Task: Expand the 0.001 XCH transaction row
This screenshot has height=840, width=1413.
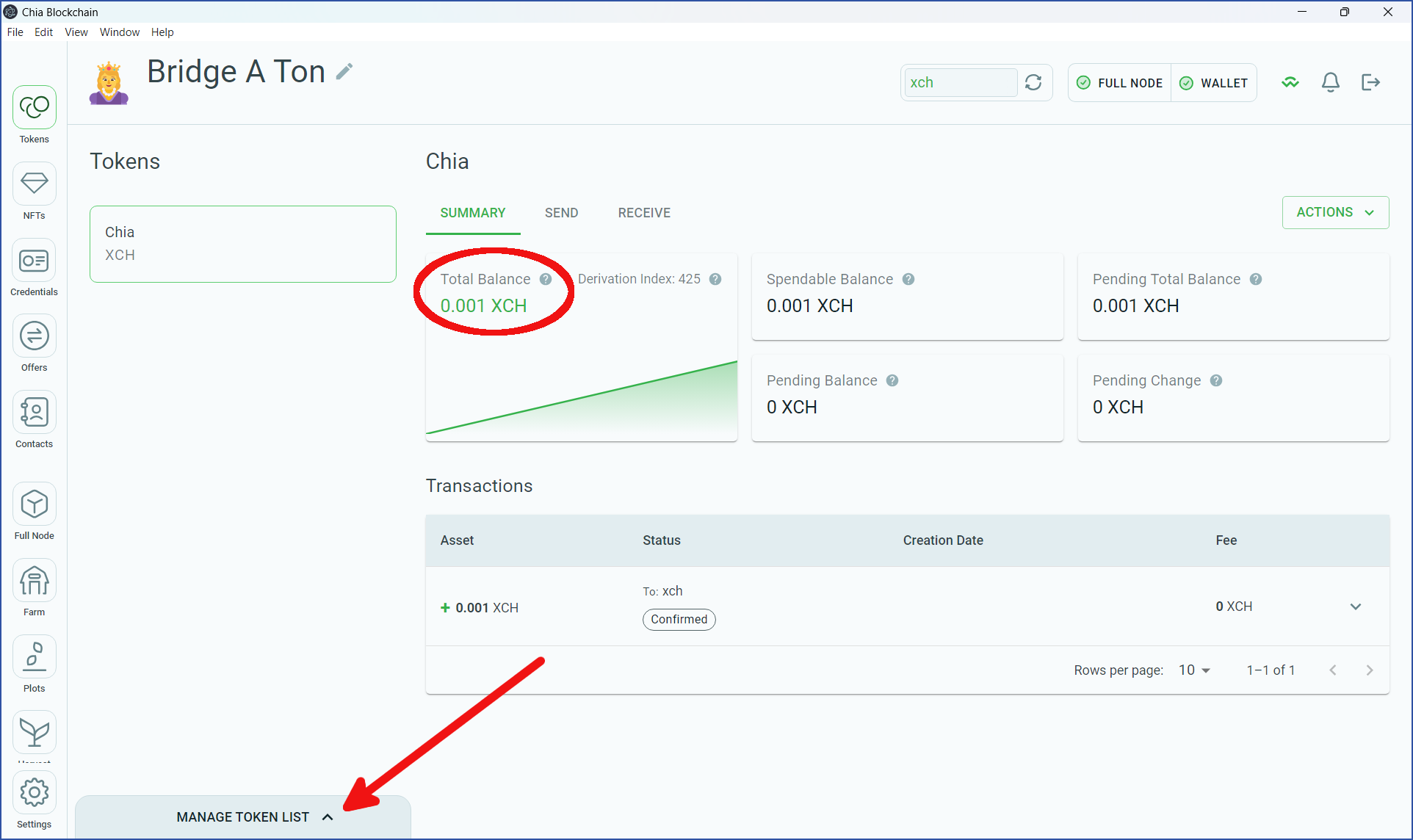Action: pyautogui.click(x=1355, y=607)
